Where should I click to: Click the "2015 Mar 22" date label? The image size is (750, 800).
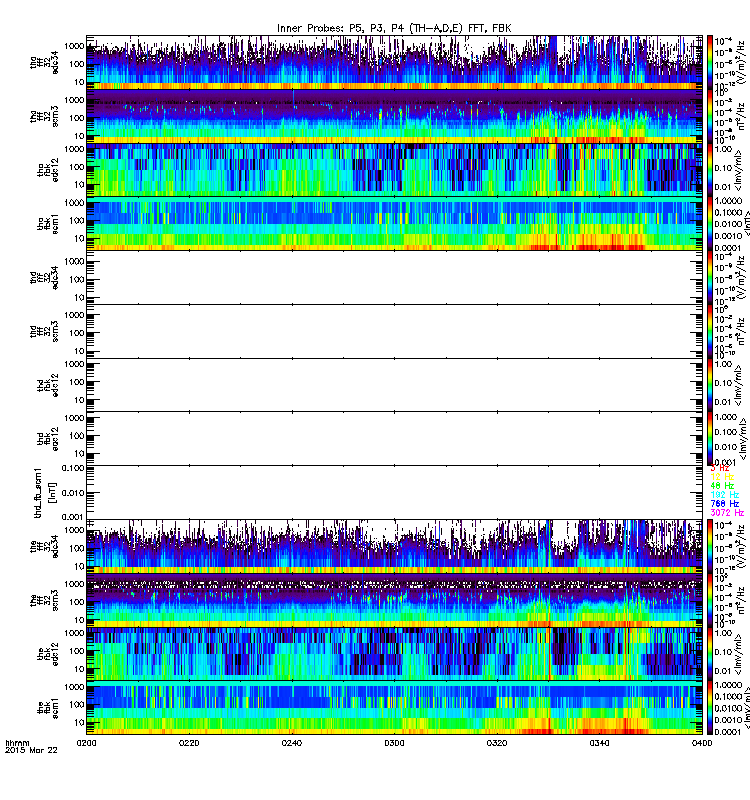(31, 751)
